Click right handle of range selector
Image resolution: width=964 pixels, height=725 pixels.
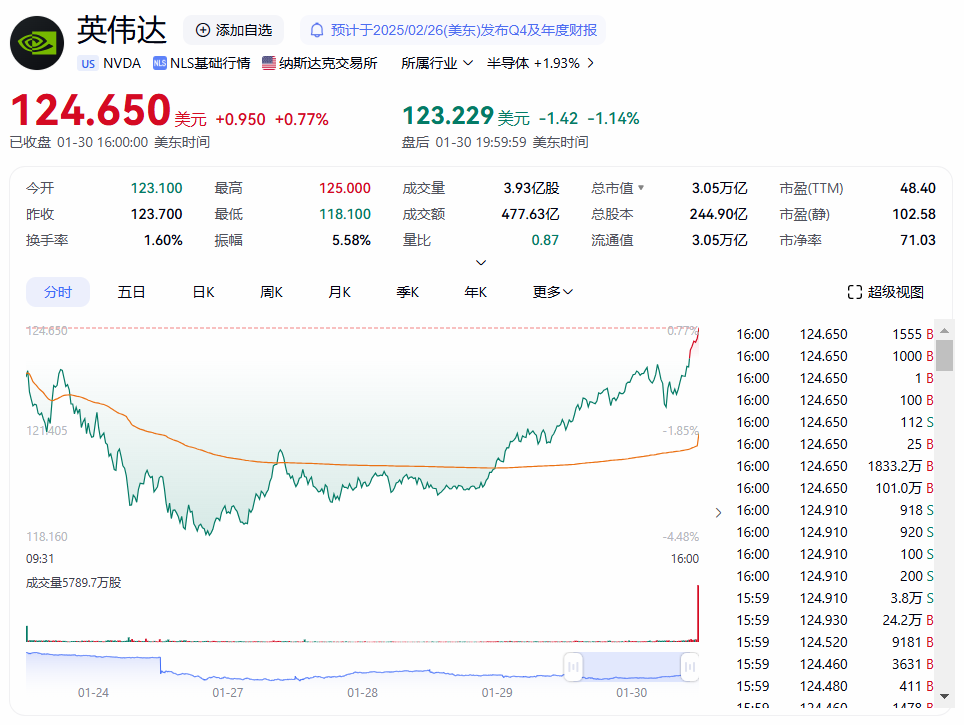coord(690,667)
